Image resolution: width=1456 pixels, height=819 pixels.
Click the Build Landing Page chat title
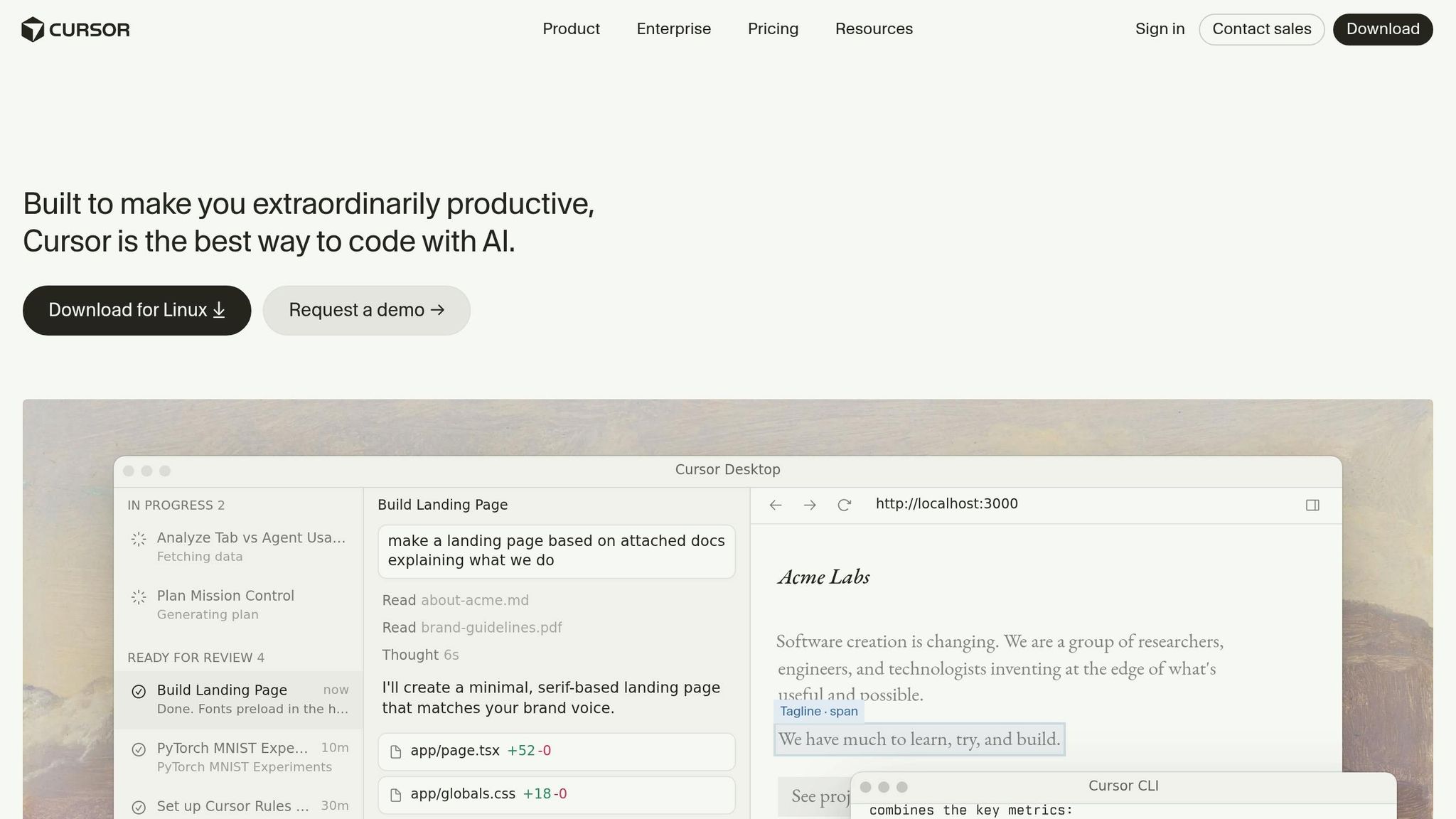(x=443, y=505)
